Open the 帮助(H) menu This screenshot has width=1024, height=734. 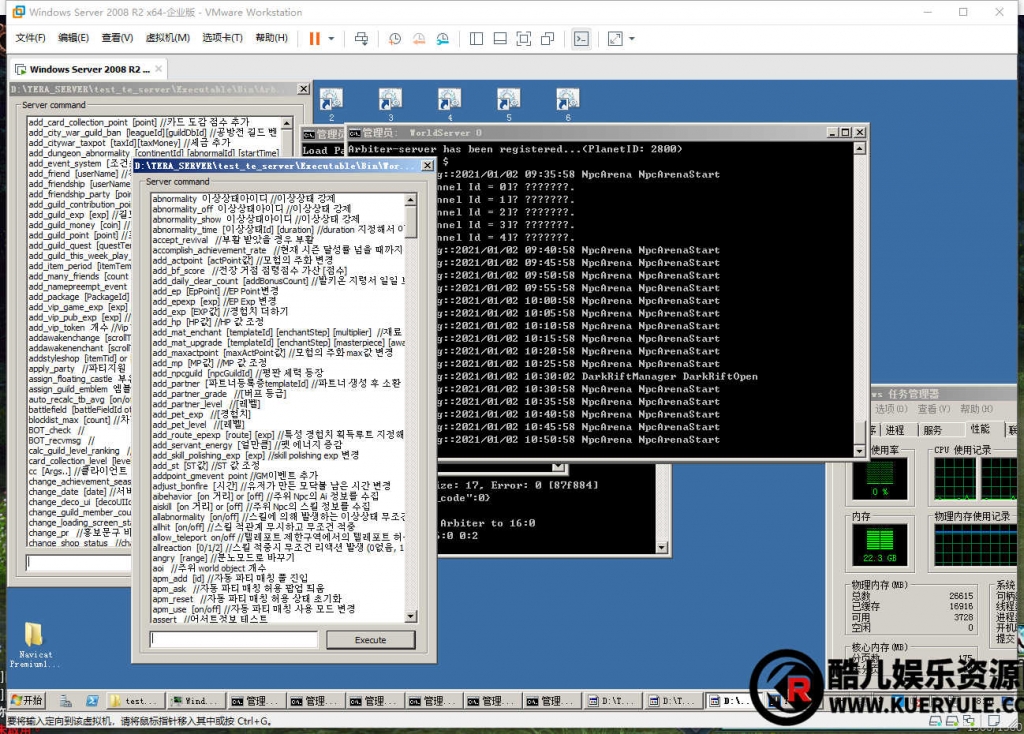click(271, 38)
